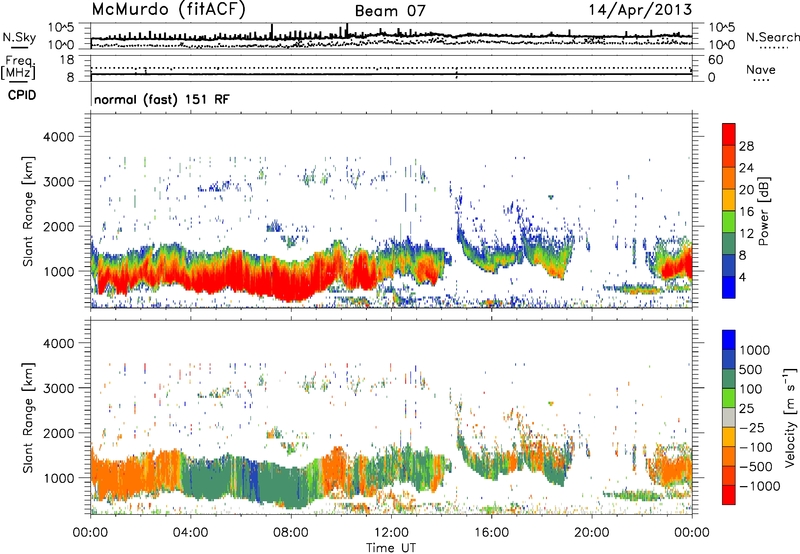Select the yellow-orange segment of Power colorbar
Viewport: 800px width, 554px height.
click(729, 199)
